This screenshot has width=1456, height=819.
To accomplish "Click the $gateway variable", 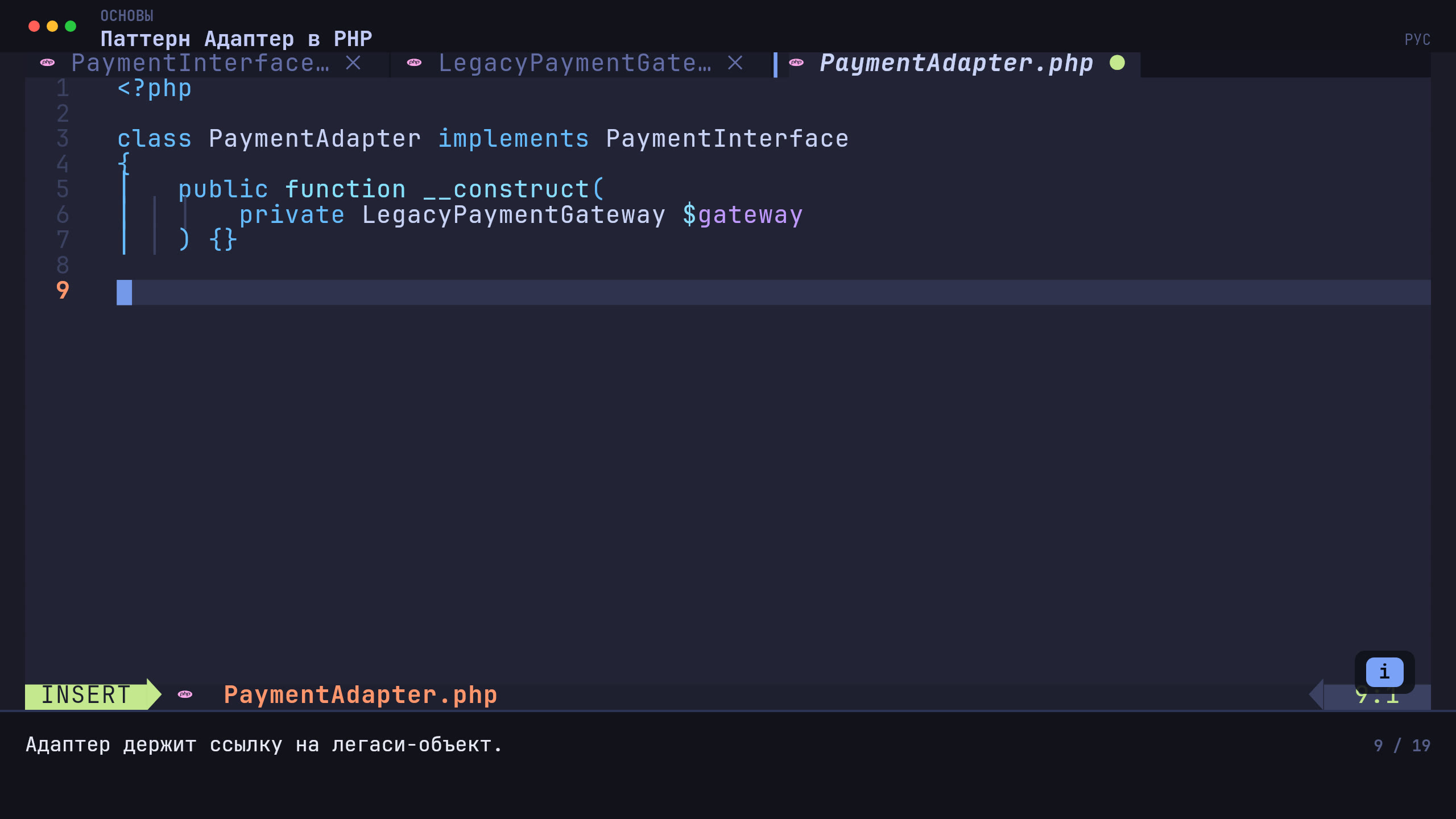I will coord(743,215).
